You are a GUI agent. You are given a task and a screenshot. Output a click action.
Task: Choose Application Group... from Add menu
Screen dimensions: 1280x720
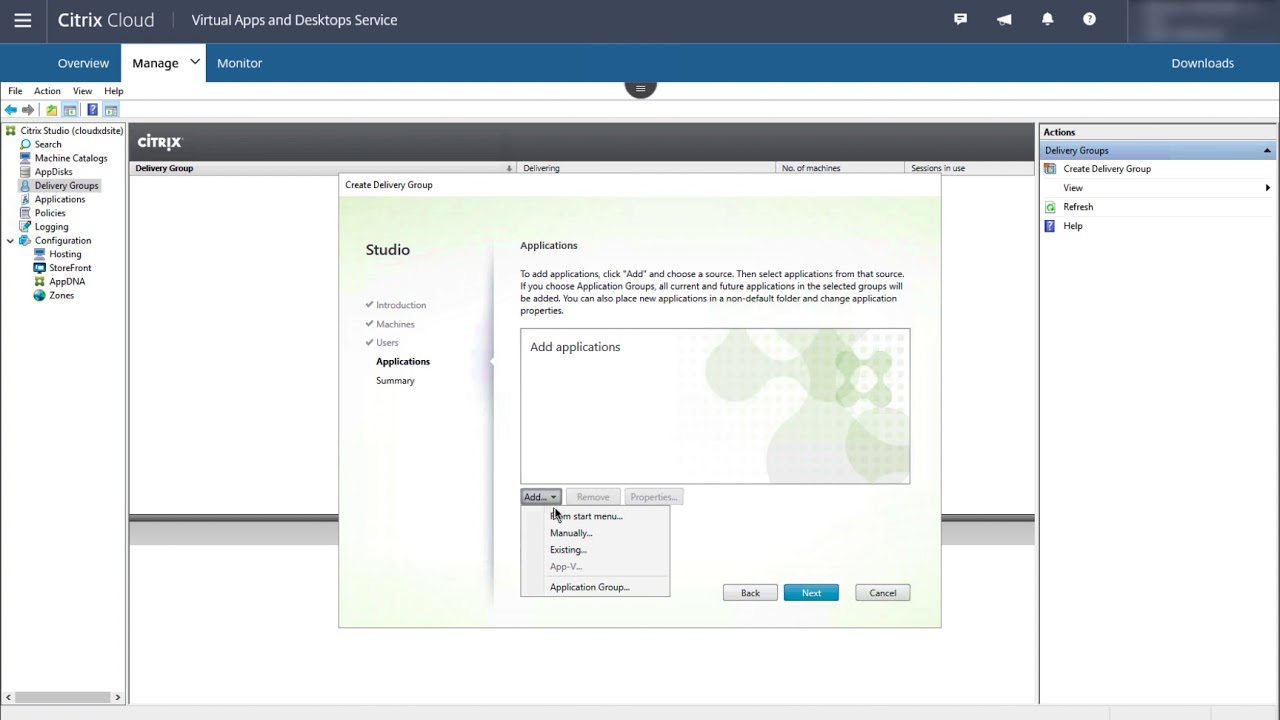click(x=595, y=587)
